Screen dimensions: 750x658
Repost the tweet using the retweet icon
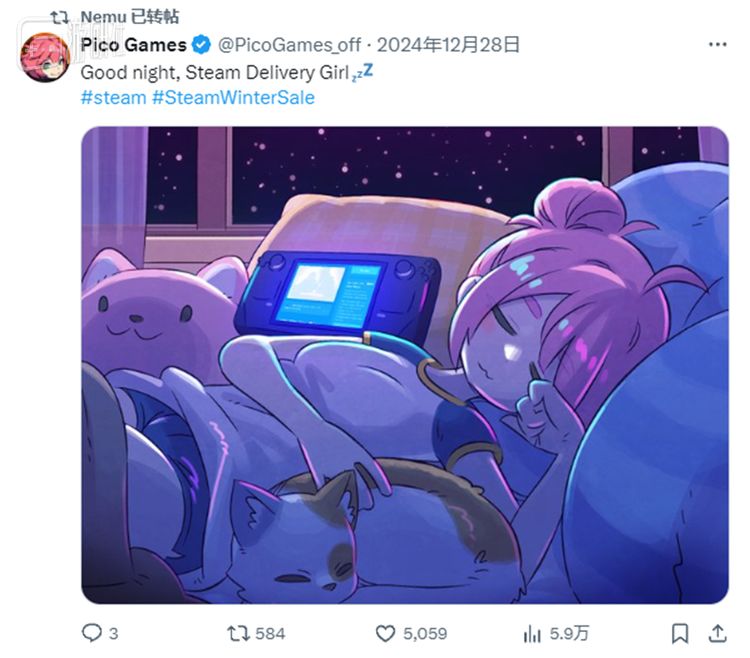238,633
